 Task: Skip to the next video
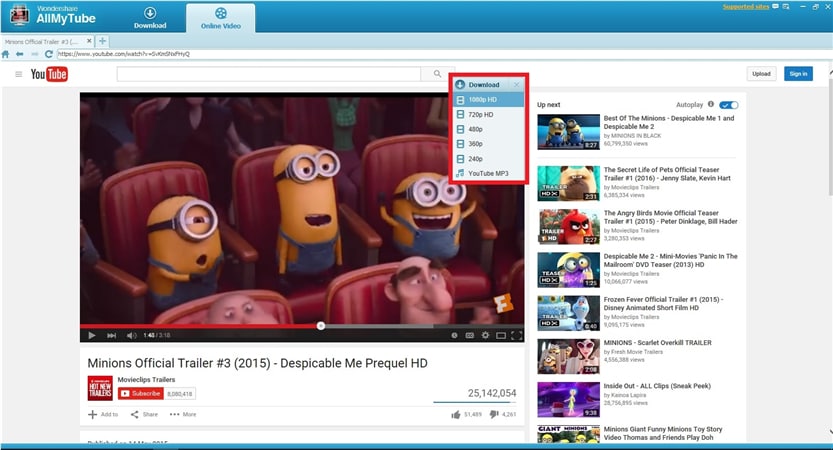click(x=112, y=335)
